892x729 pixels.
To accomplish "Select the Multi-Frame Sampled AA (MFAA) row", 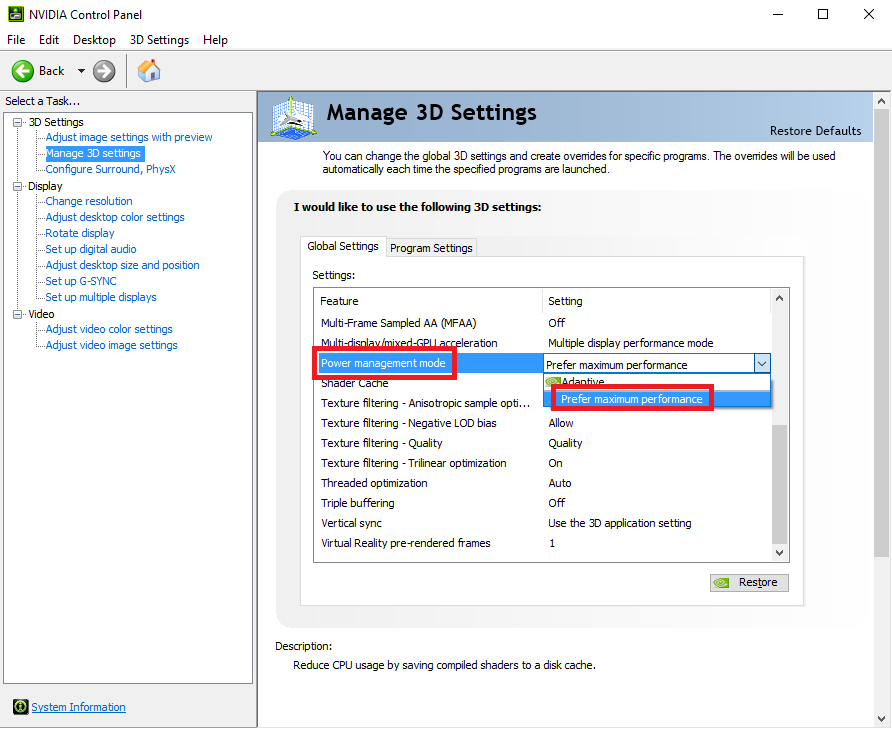I will tap(543, 323).
